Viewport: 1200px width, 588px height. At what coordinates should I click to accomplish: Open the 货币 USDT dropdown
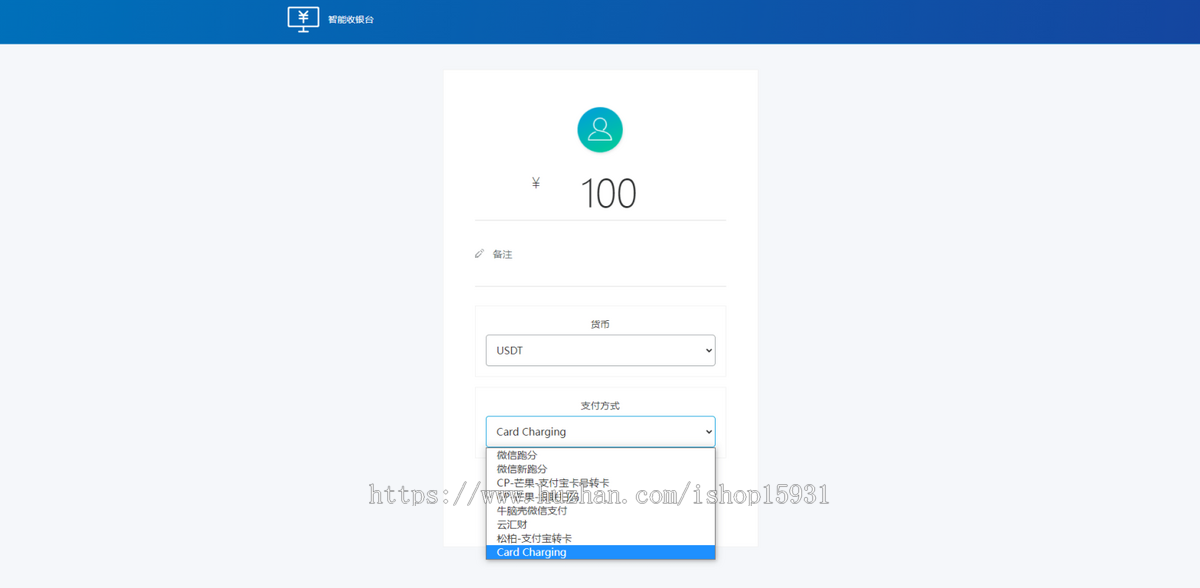(600, 350)
